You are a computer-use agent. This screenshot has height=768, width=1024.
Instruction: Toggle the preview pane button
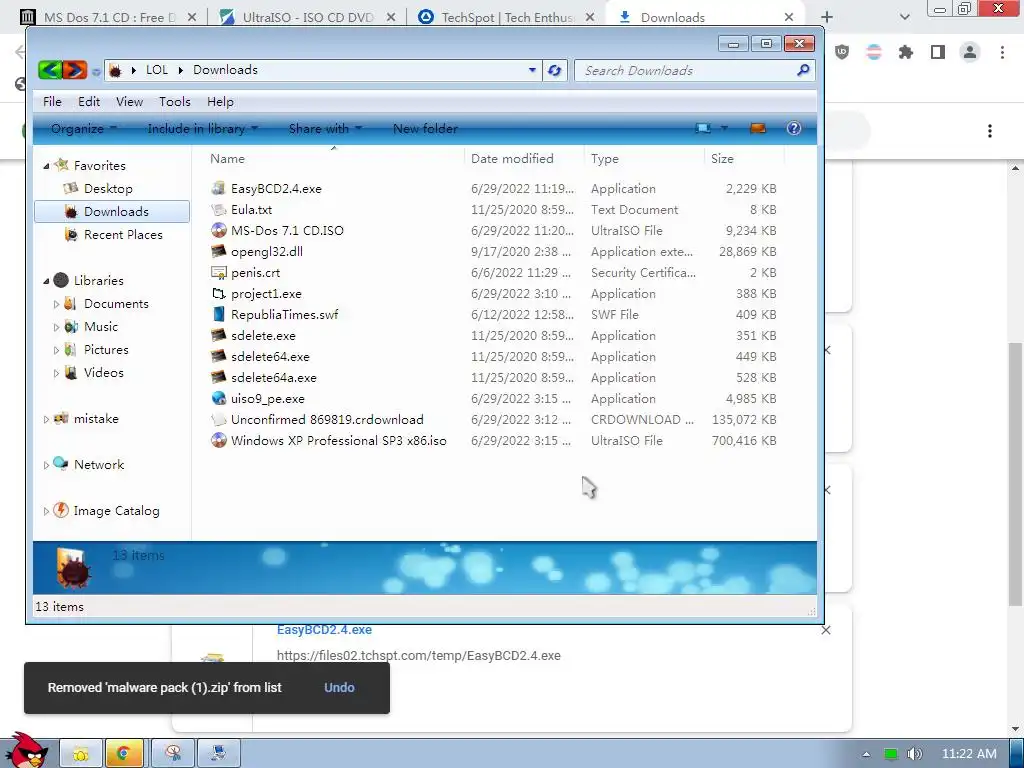click(x=758, y=128)
